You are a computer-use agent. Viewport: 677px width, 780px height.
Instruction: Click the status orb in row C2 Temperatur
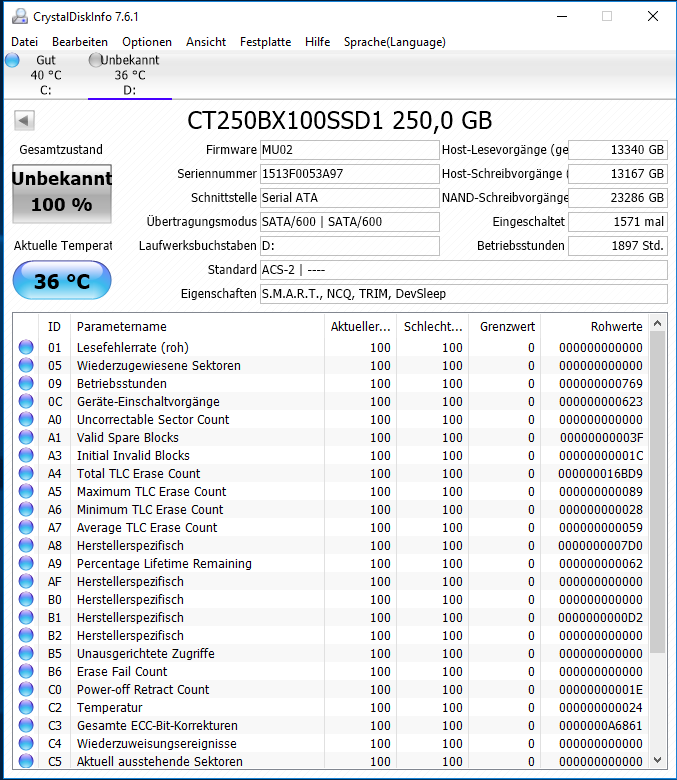tap(26, 707)
